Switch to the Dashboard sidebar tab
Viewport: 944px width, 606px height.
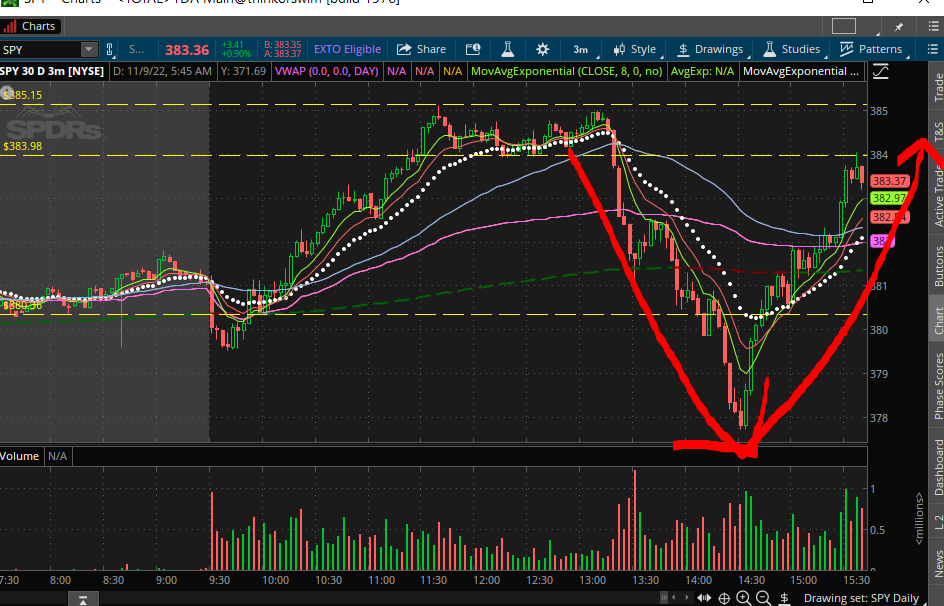937,467
